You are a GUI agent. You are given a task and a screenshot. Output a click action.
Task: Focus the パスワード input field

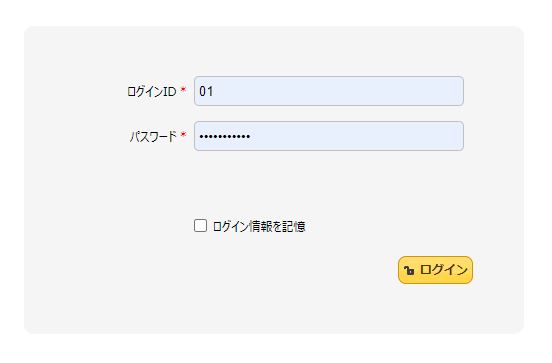(328, 136)
